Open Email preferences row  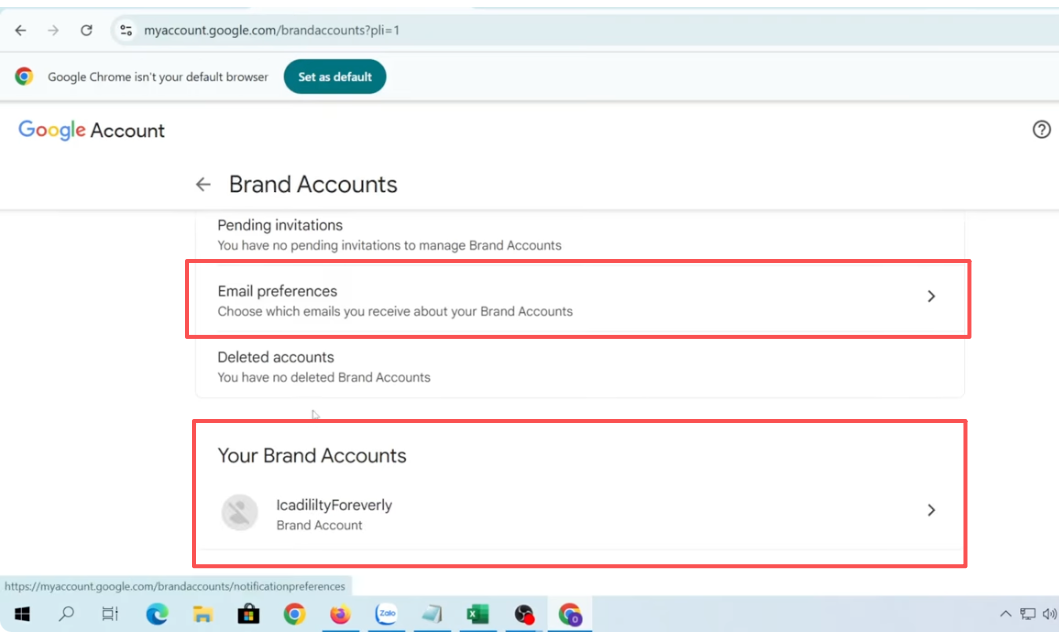pos(578,300)
